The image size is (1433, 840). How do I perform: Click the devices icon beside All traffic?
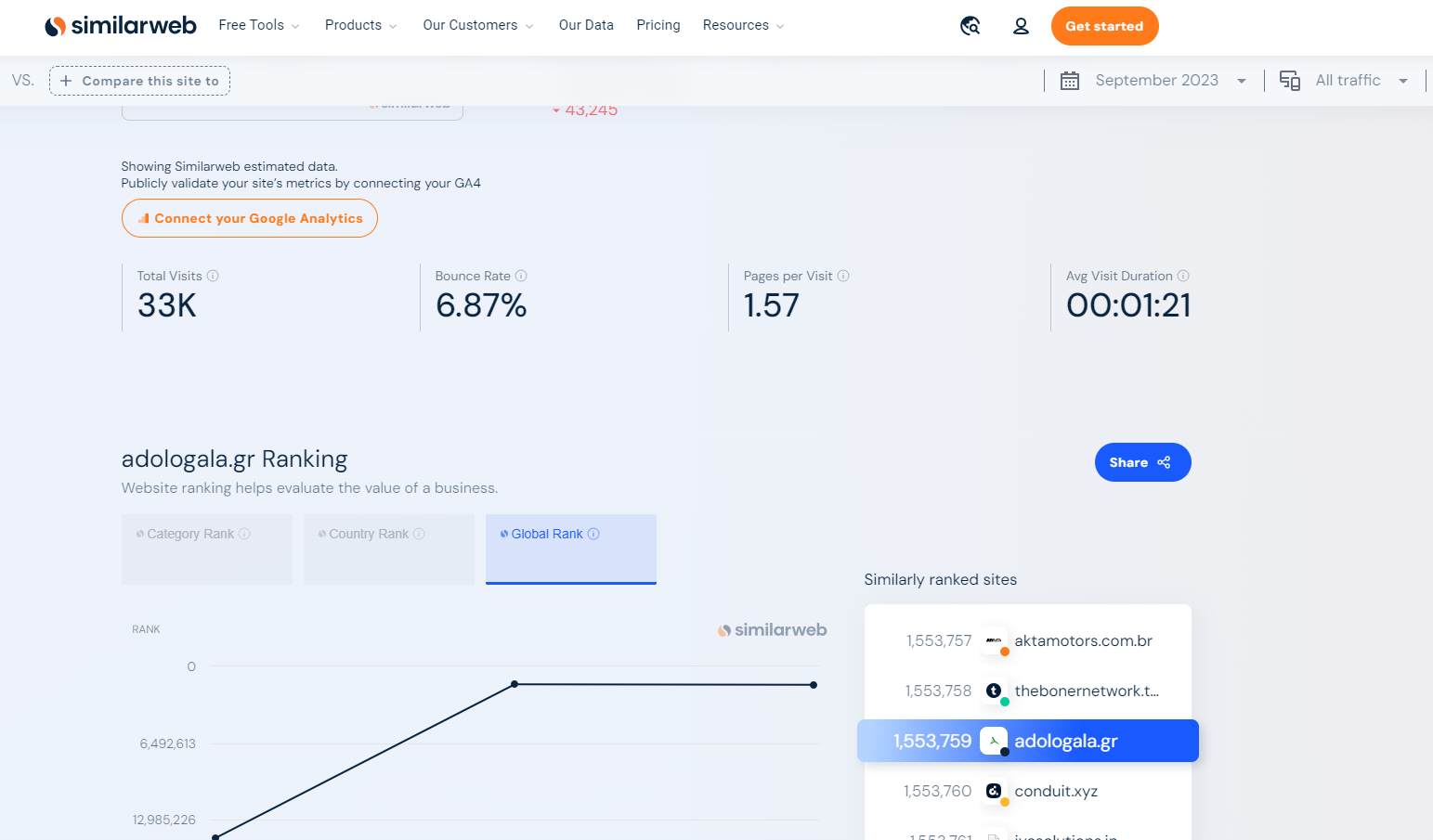[1290, 81]
